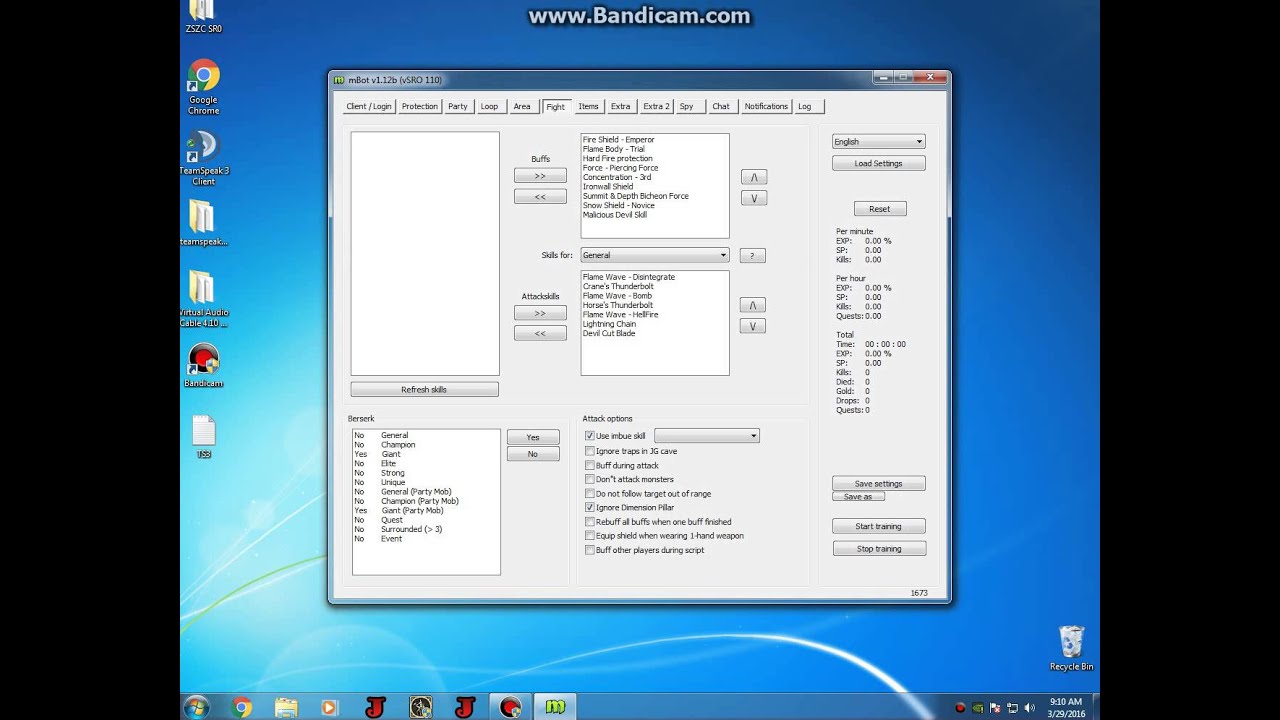Click the Attackskills remove << button
Image resolution: width=1280 pixels, height=720 pixels.
point(540,334)
